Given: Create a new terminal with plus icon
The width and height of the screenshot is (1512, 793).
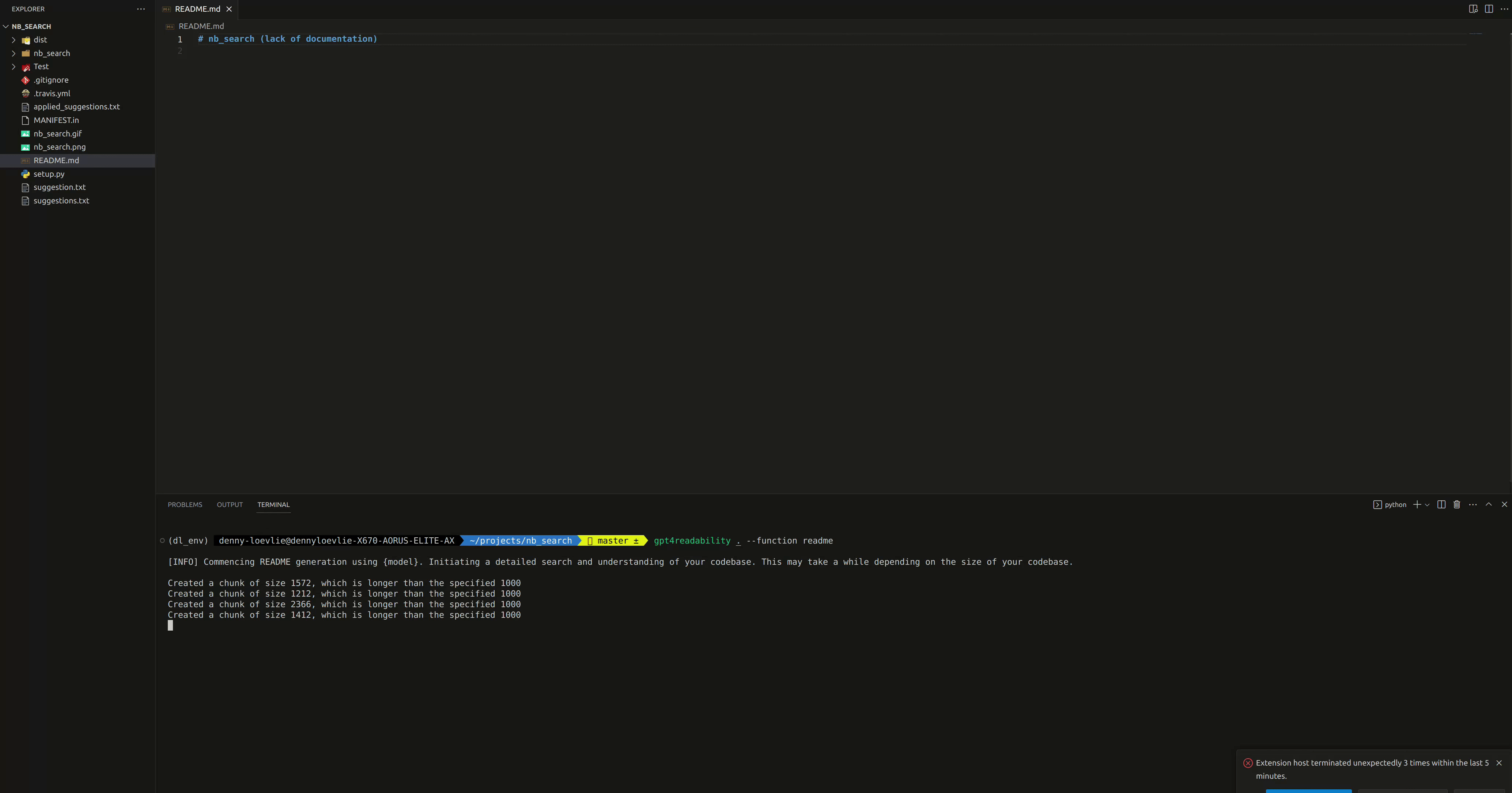Looking at the screenshot, I should pyautogui.click(x=1416, y=504).
